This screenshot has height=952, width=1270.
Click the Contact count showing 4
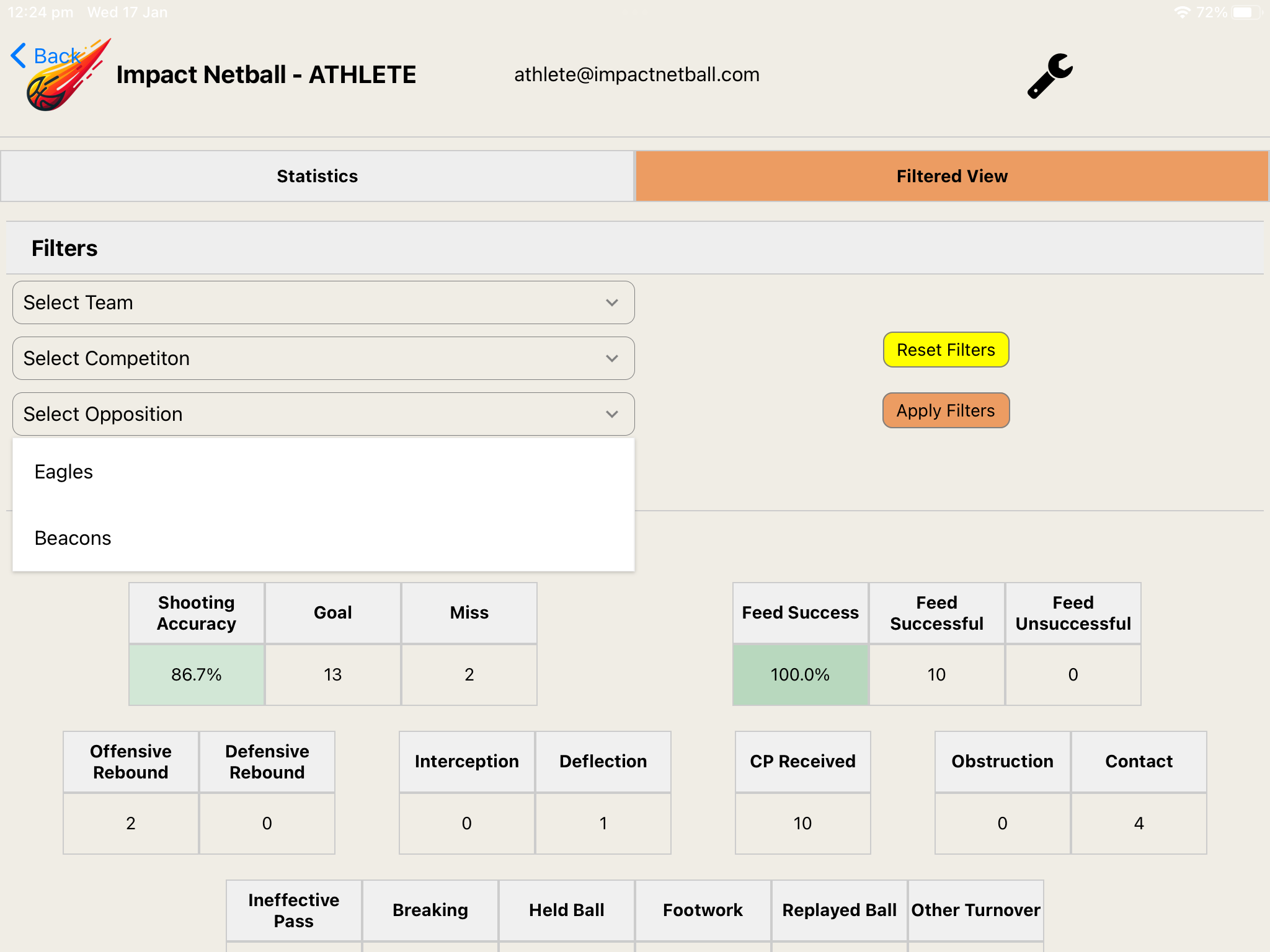click(x=1139, y=823)
